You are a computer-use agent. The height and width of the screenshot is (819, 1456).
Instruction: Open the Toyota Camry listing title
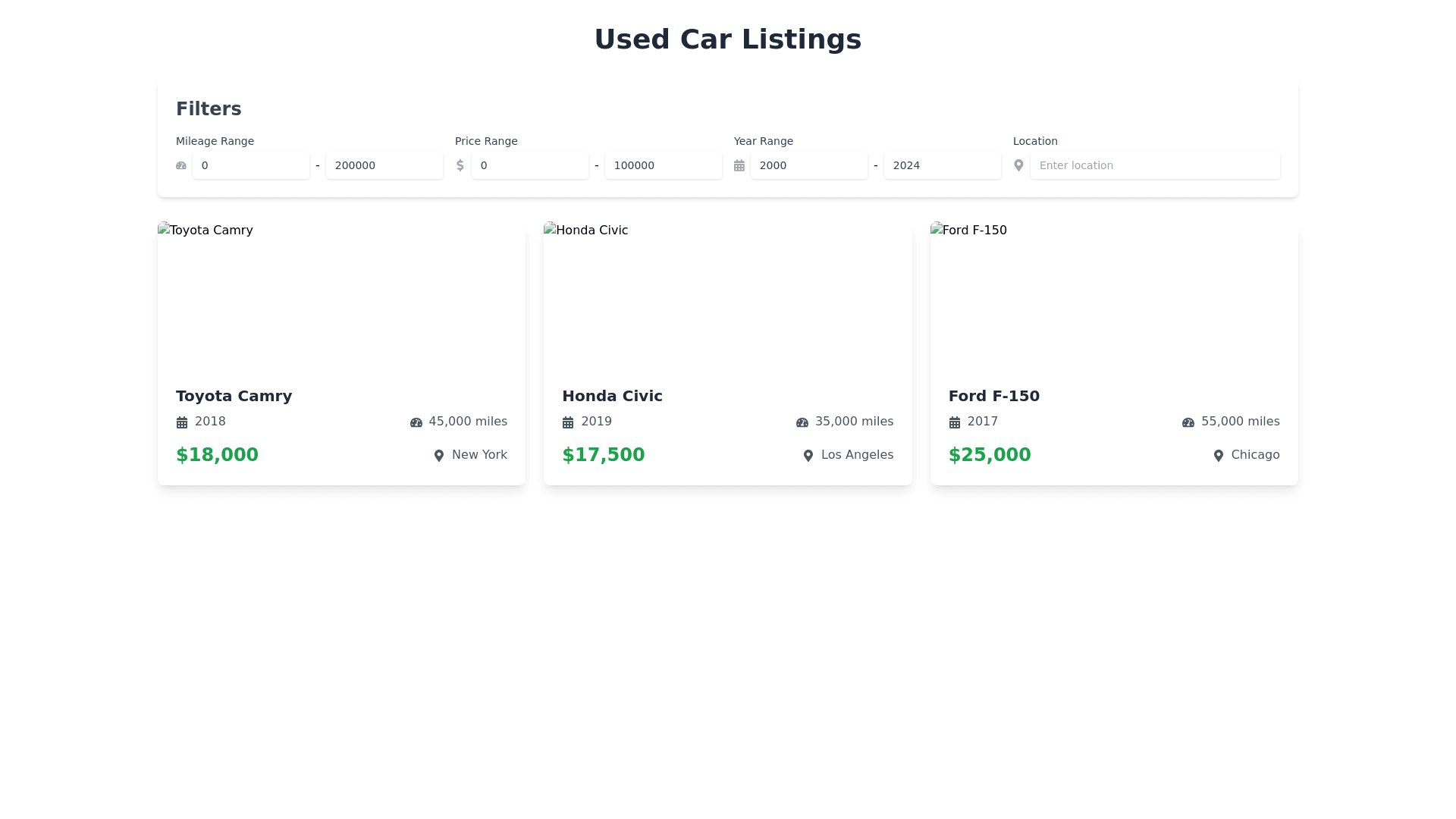[x=234, y=396]
